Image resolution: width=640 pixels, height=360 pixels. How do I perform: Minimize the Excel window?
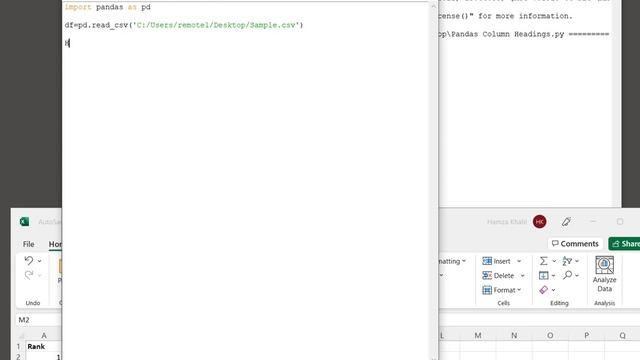click(593, 221)
